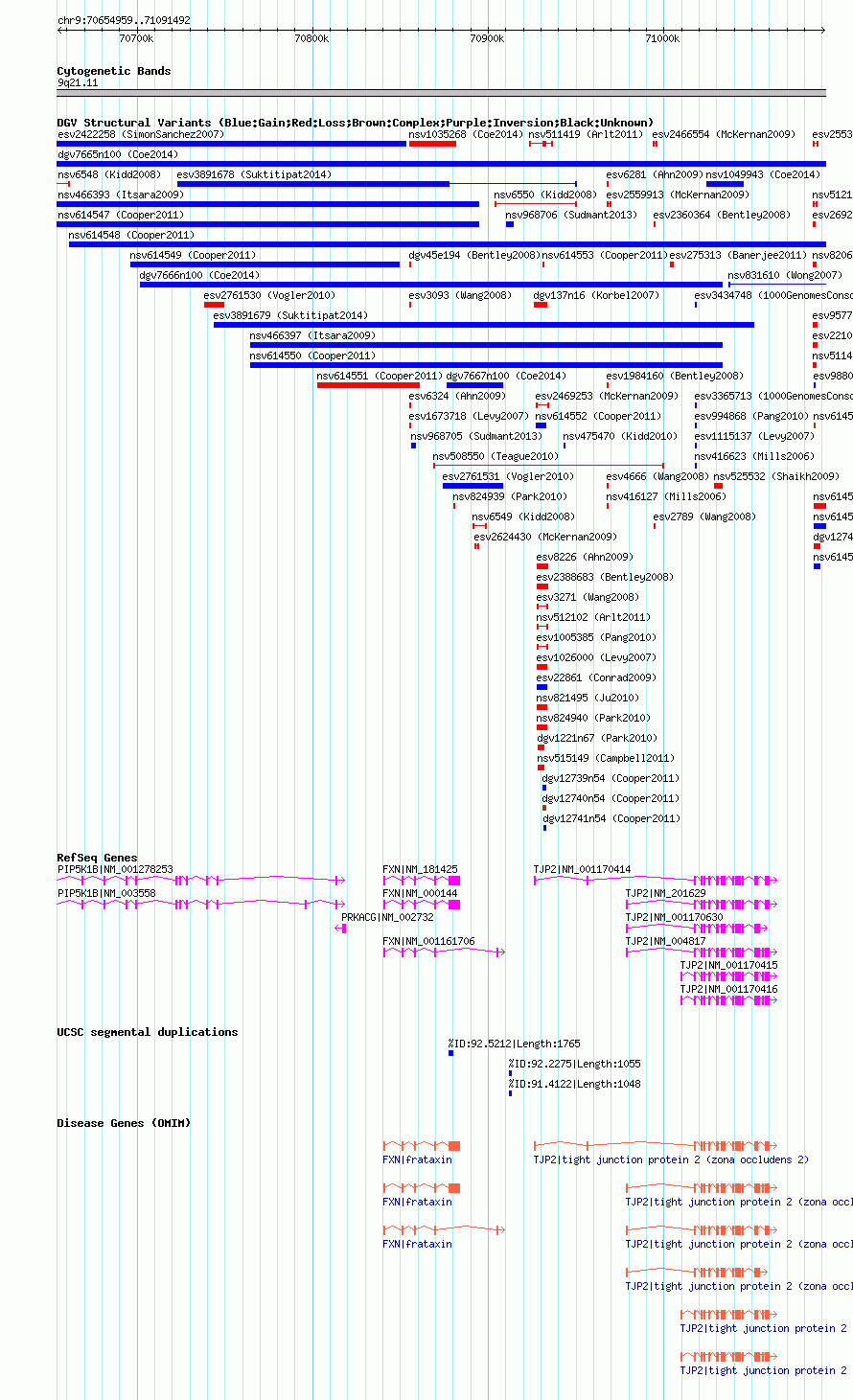Select variant esv275313 (Banerjee2011)
The image size is (853, 1400).
739,256
